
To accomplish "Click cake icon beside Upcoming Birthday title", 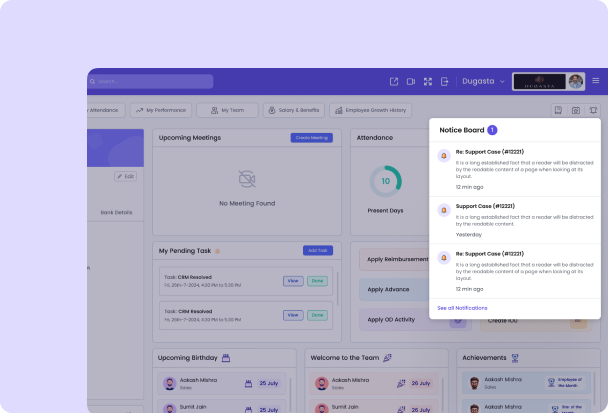I will pyautogui.click(x=226, y=358).
